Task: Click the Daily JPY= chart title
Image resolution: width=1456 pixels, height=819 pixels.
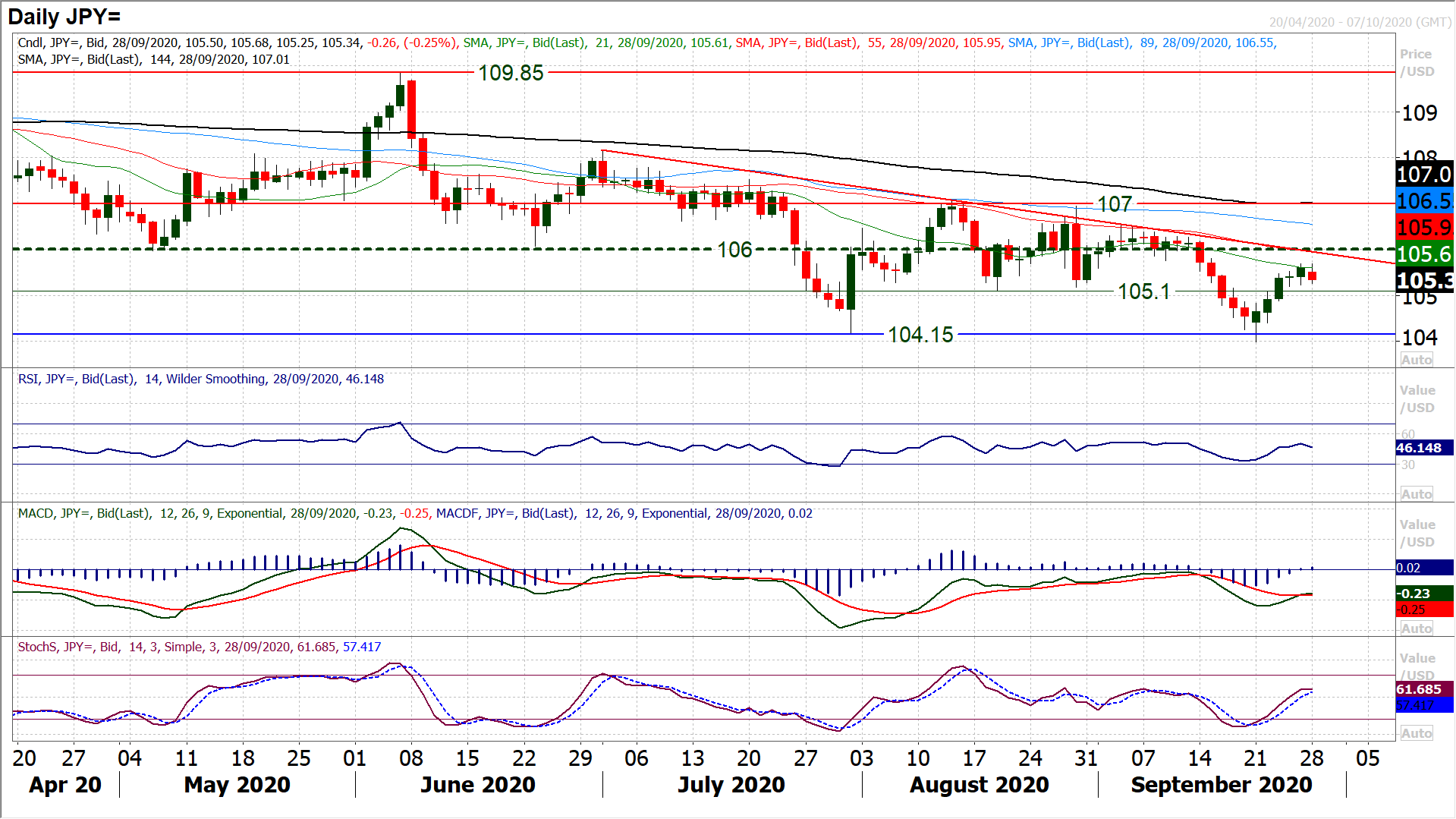Action: click(x=64, y=17)
